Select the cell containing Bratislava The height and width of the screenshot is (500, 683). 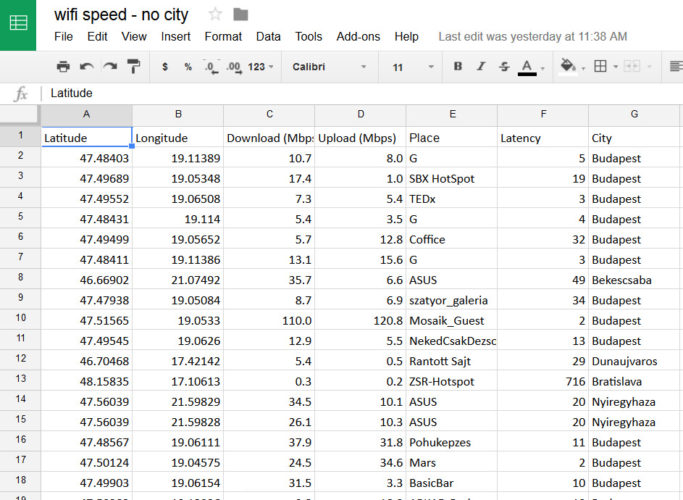pos(634,381)
